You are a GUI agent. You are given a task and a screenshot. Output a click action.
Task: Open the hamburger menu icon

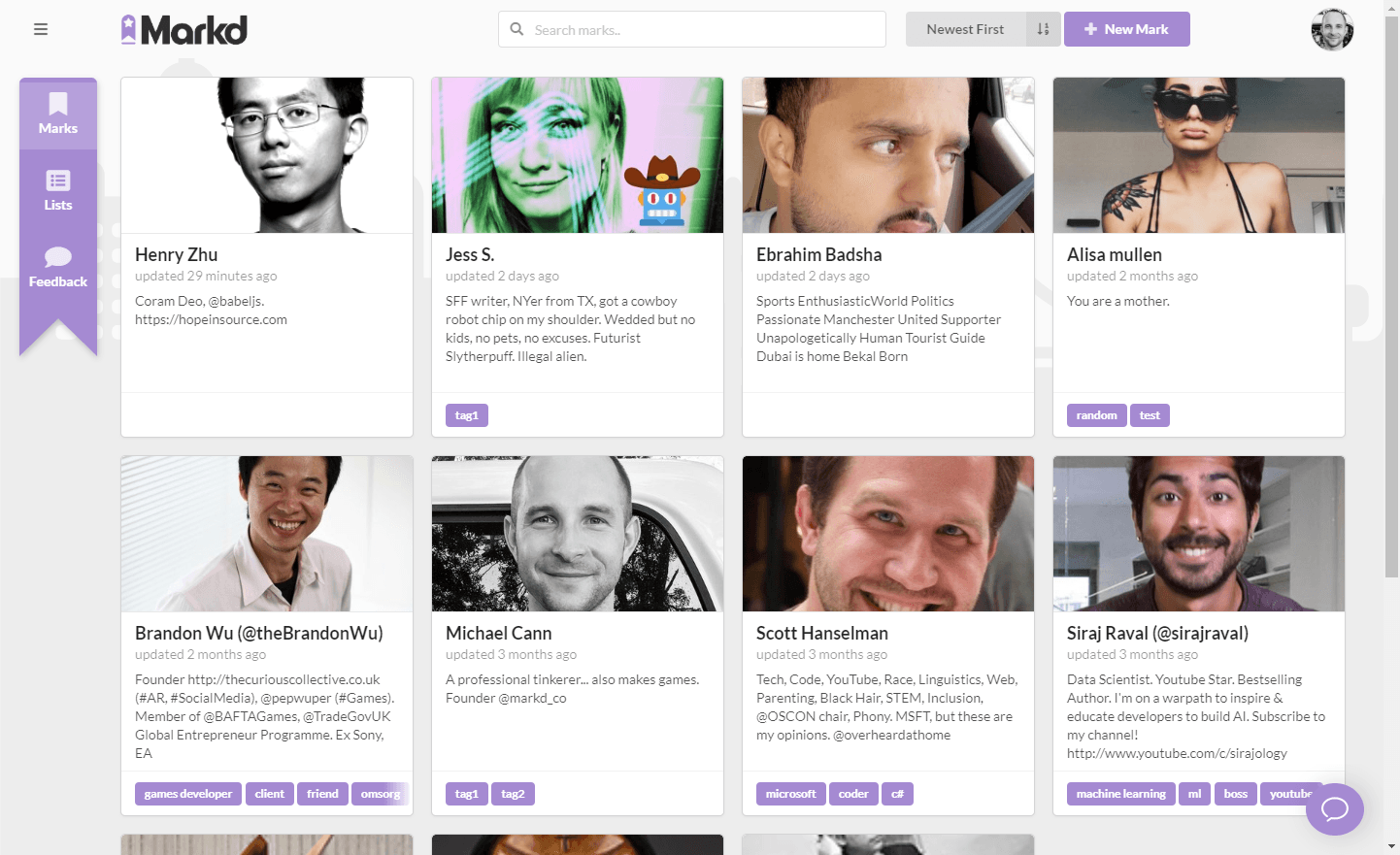41,29
